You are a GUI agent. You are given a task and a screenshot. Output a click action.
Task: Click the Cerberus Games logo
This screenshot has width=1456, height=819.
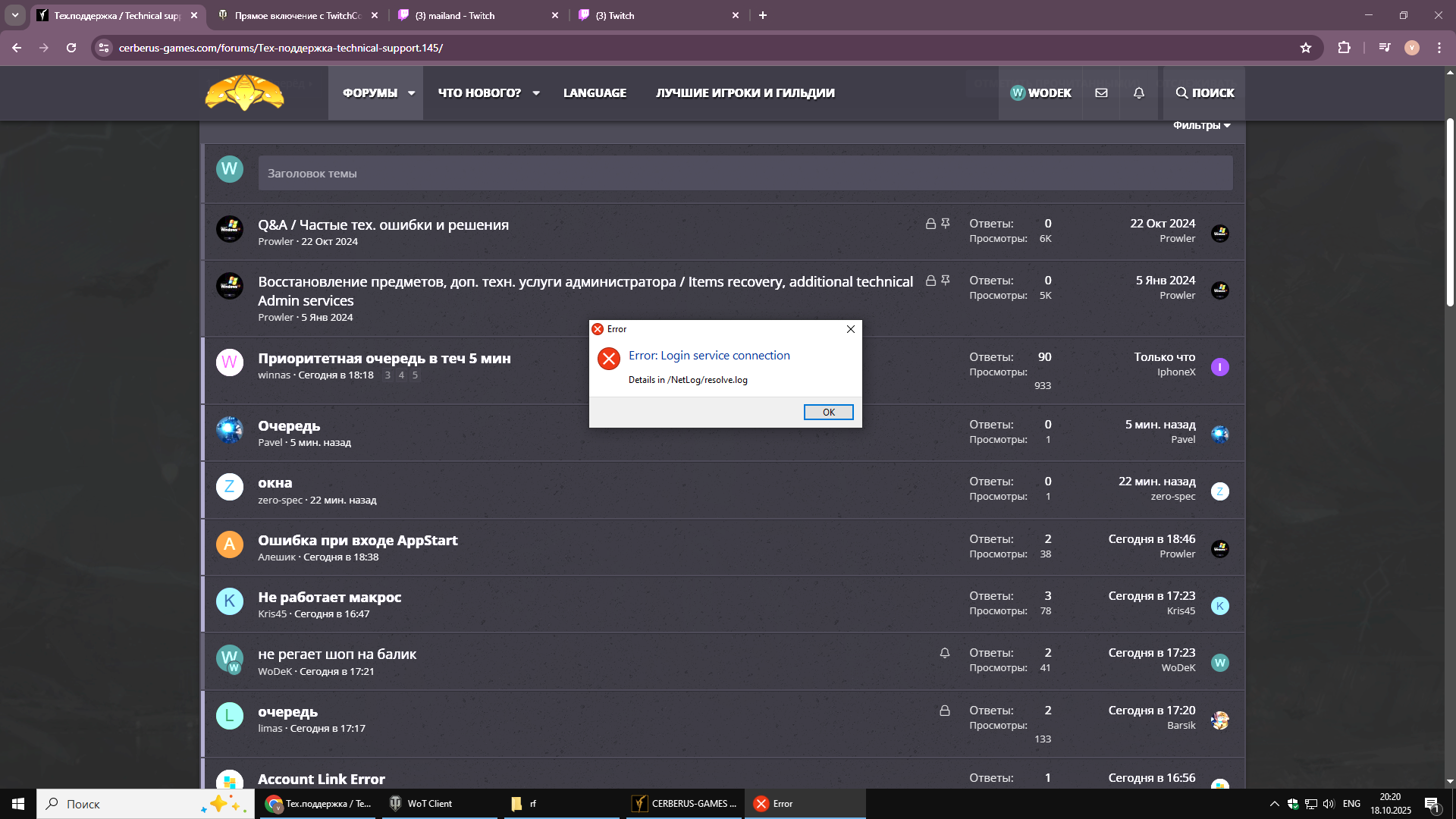coord(244,93)
